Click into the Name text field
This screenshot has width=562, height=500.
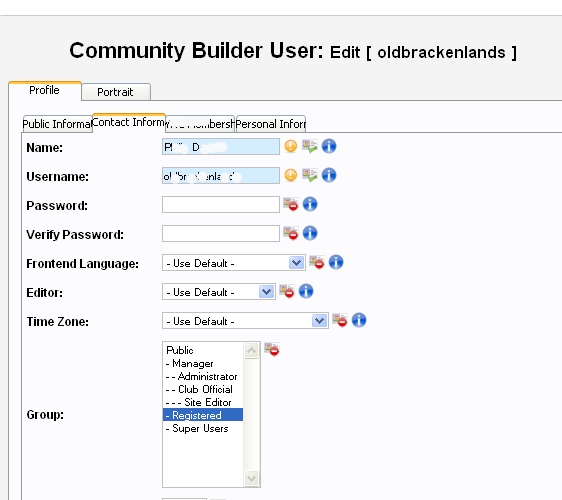pyautogui.click(x=221, y=147)
